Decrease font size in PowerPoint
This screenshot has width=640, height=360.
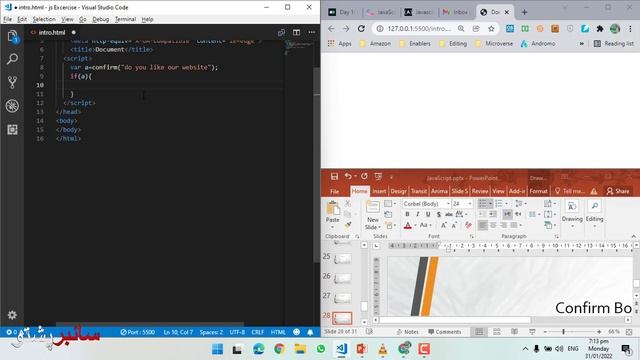pos(454,225)
